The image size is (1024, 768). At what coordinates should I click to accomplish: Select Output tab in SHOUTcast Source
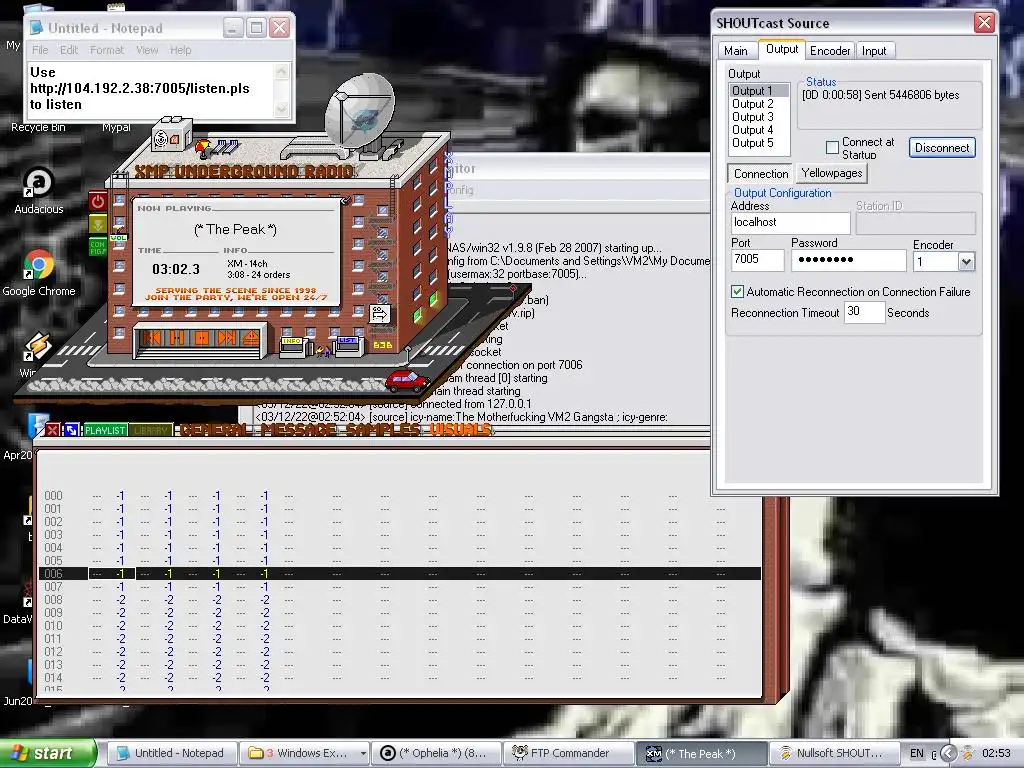(x=782, y=49)
